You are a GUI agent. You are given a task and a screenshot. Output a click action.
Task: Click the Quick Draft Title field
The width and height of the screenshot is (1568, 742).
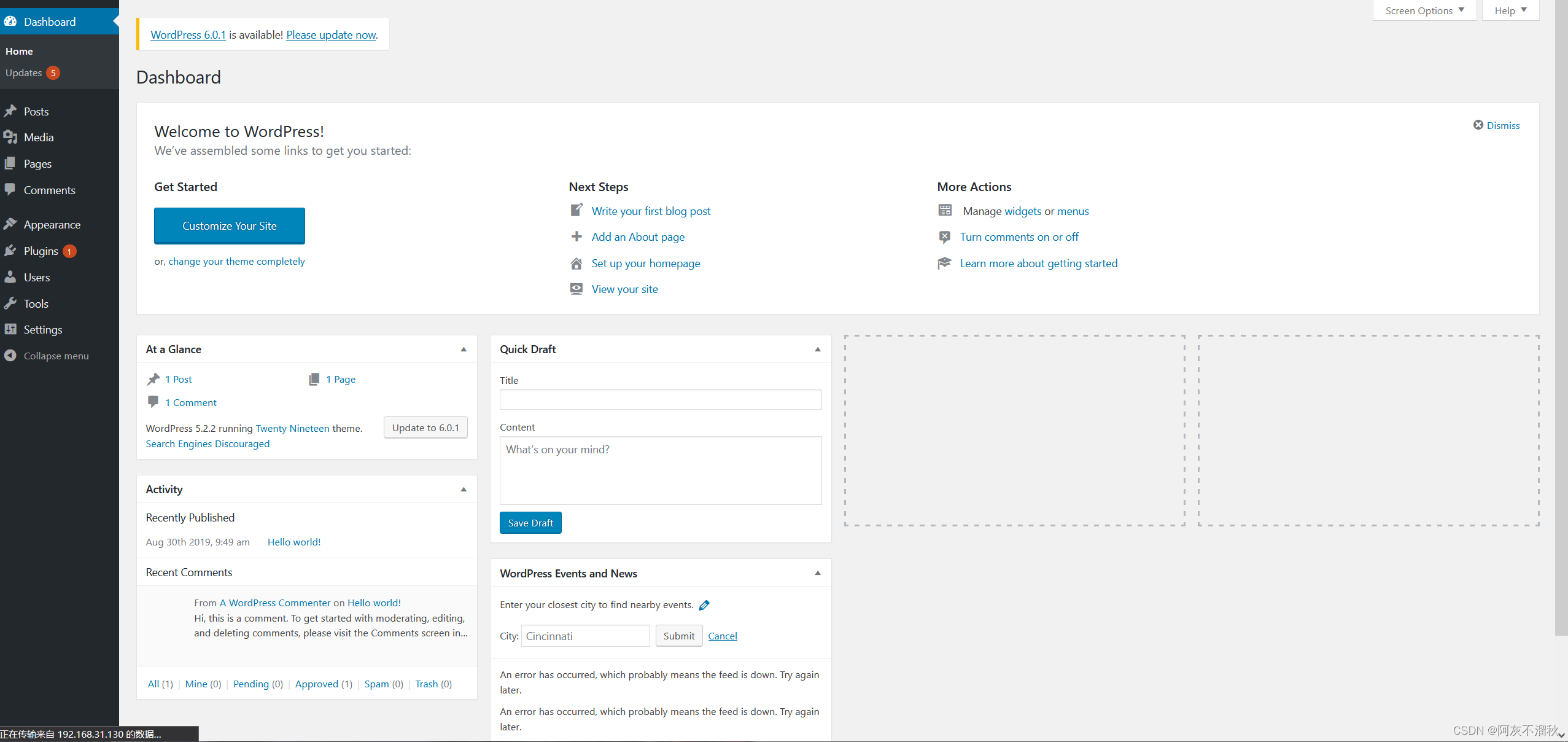pyautogui.click(x=661, y=399)
